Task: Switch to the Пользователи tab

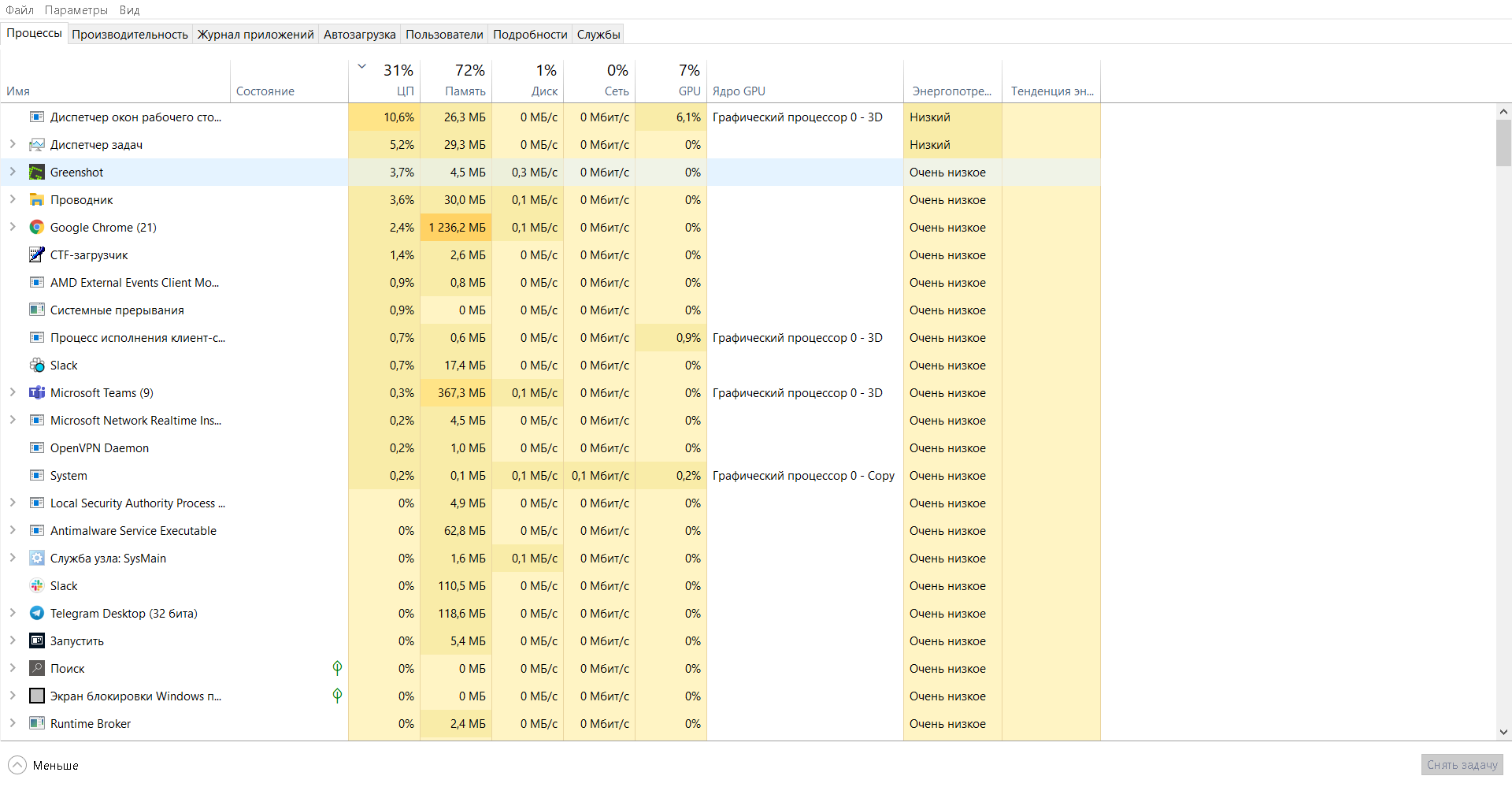Action: click(444, 35)
